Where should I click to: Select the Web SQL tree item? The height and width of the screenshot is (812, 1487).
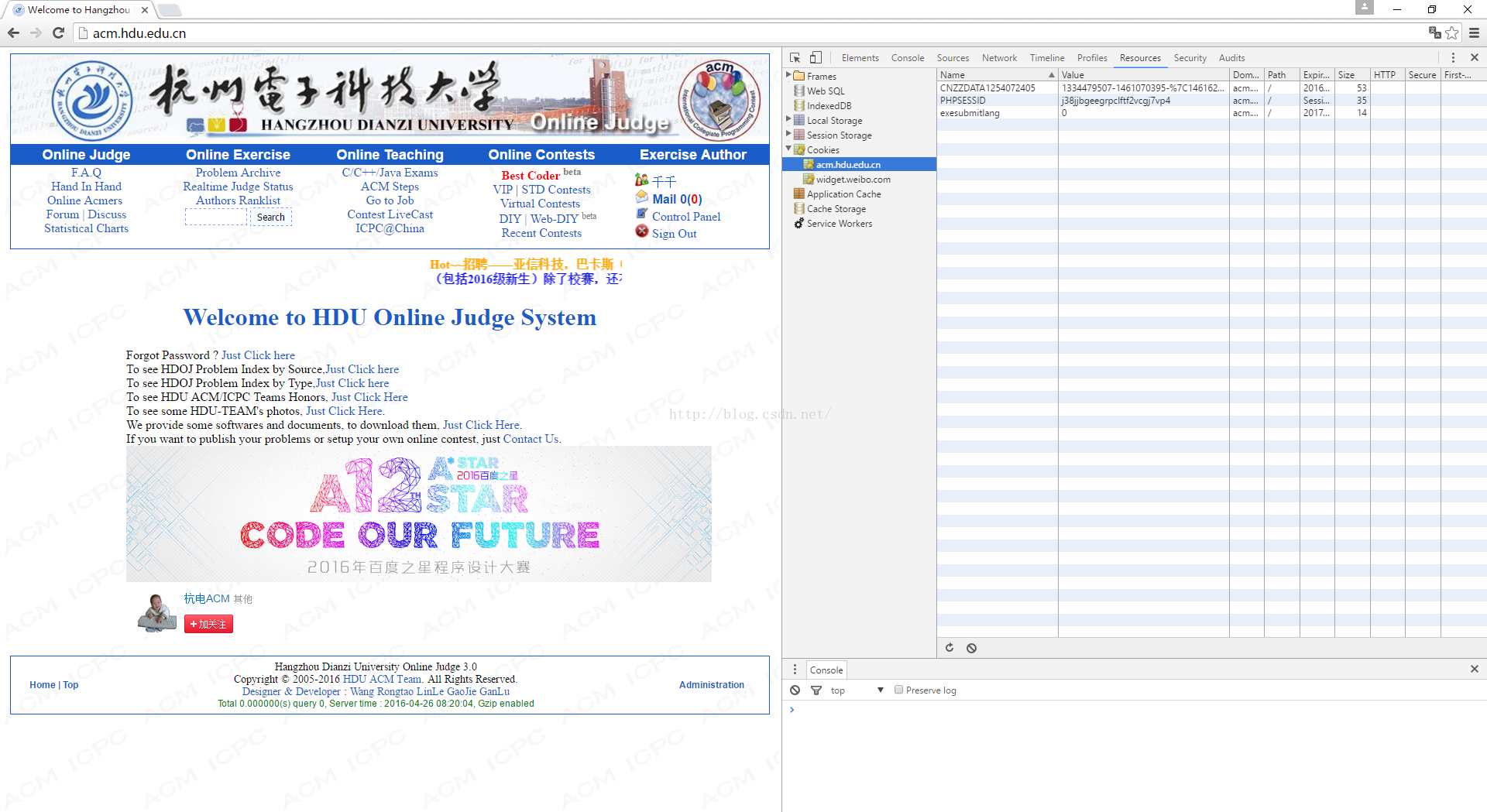(x=825, y=91)
